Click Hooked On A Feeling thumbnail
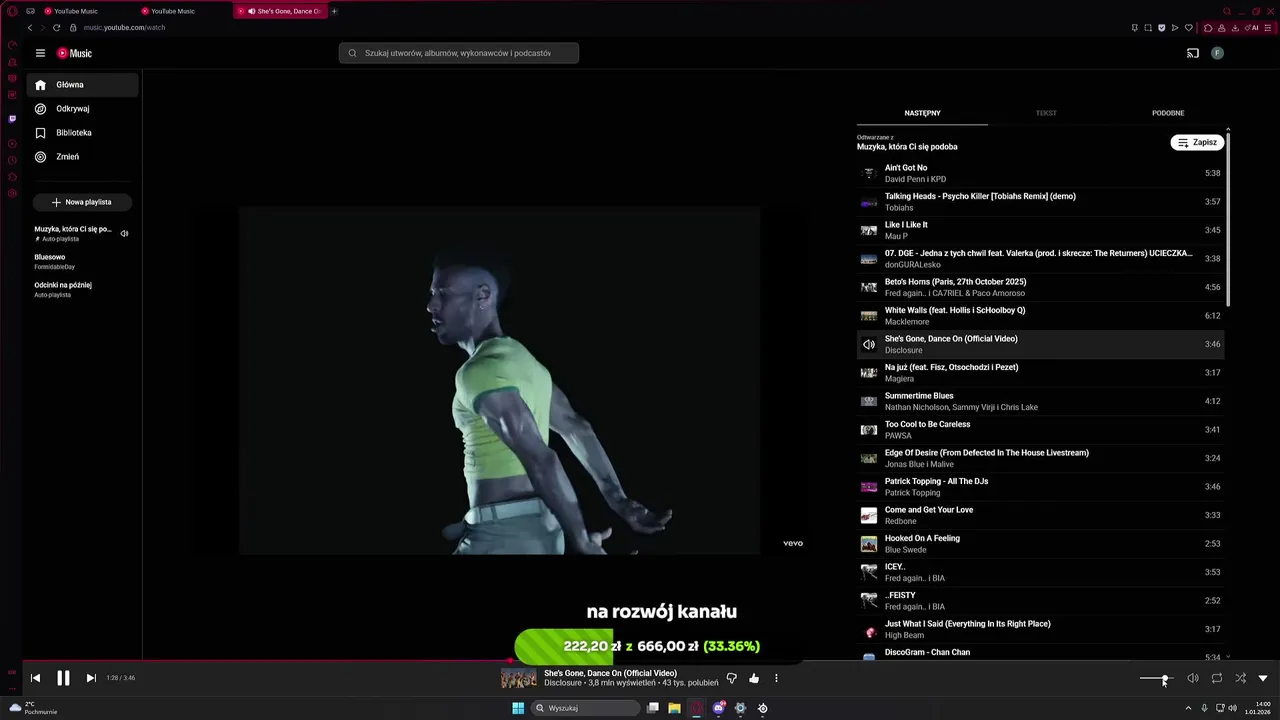The image size is (1280, 720). click(x=869, y=544)
